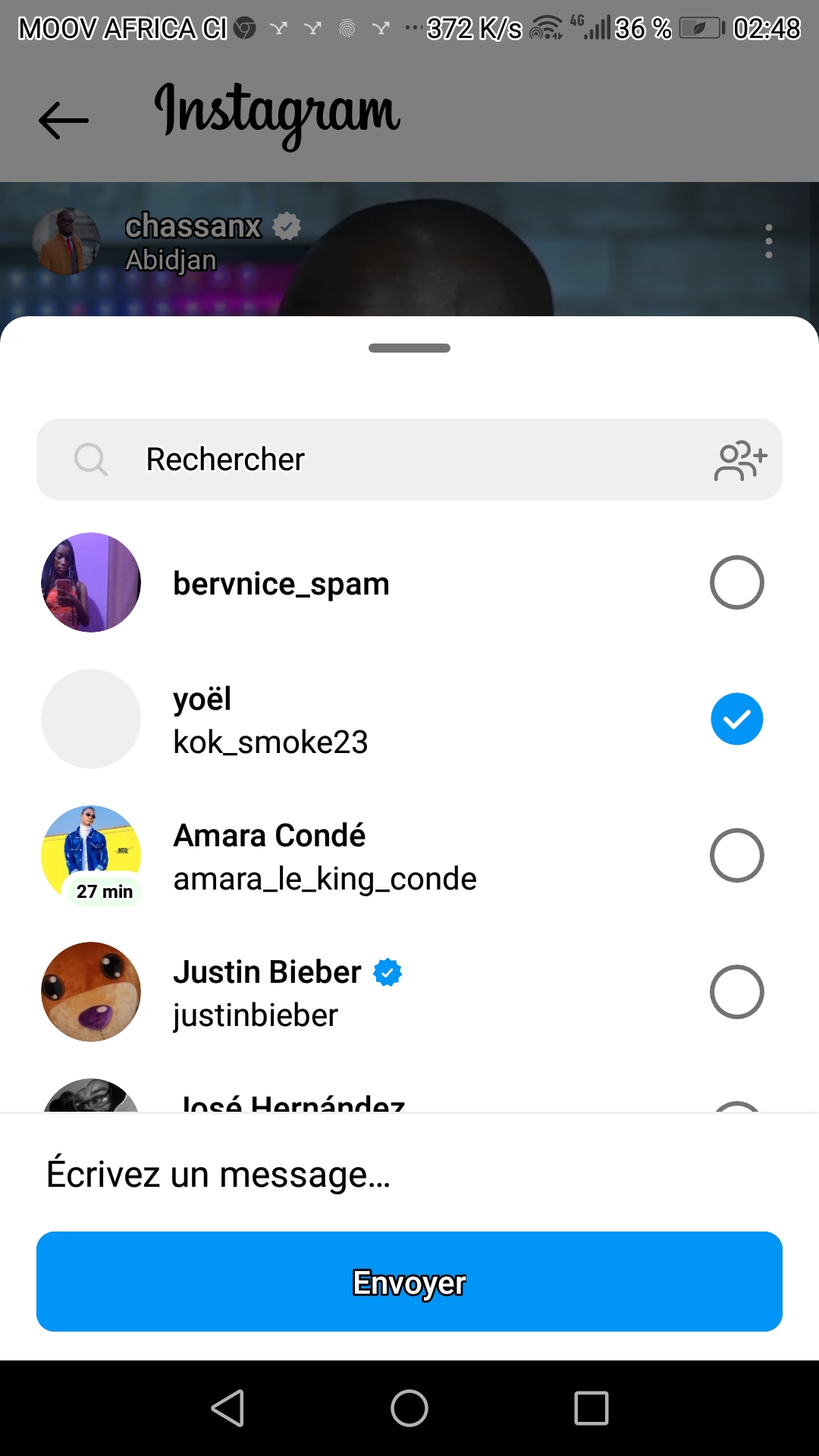819x1456 pixels.
Task: Deselect yoël kok_smoke23 checkmark
Action: tap(736, 719)
